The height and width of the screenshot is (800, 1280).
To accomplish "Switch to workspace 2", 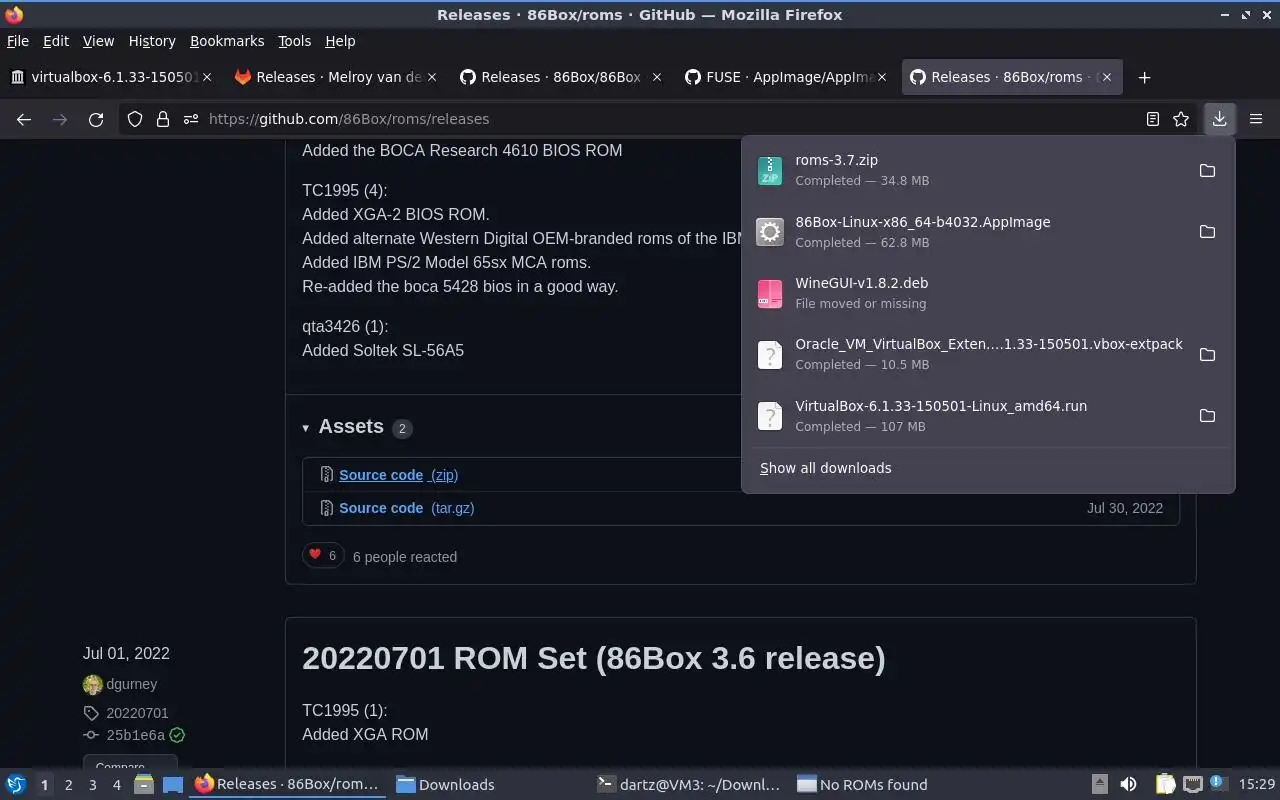I will 68,785.
